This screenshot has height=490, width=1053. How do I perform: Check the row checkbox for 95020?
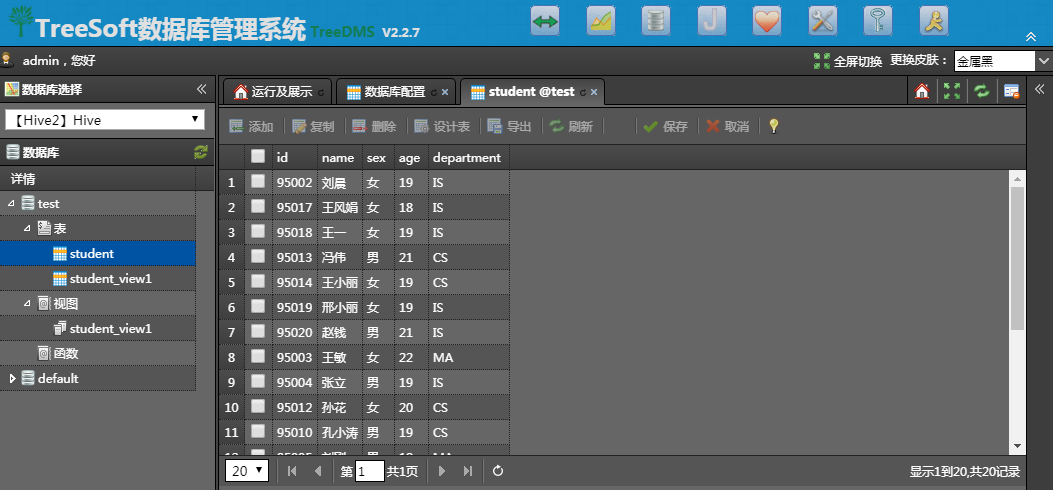coord(258,331)
